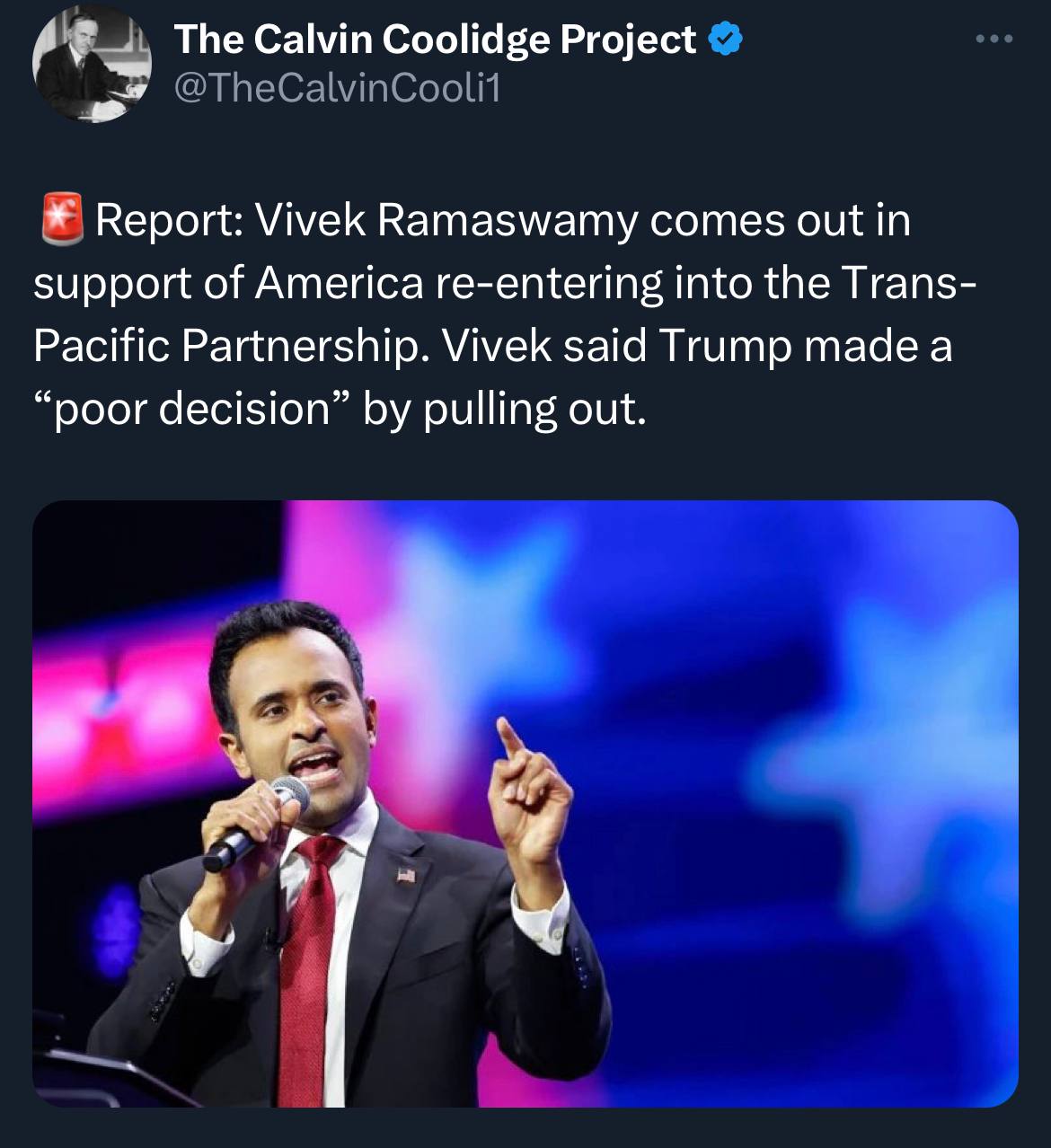1051x1148 pixels.
Task: Click the microphone in the photo
Action: (x=257, y=822)
